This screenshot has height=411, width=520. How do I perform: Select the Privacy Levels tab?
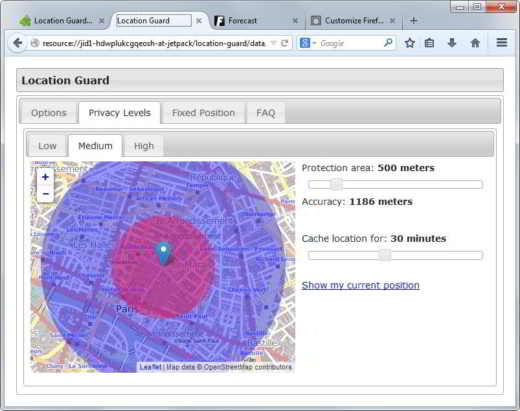(x=120, y=113)
